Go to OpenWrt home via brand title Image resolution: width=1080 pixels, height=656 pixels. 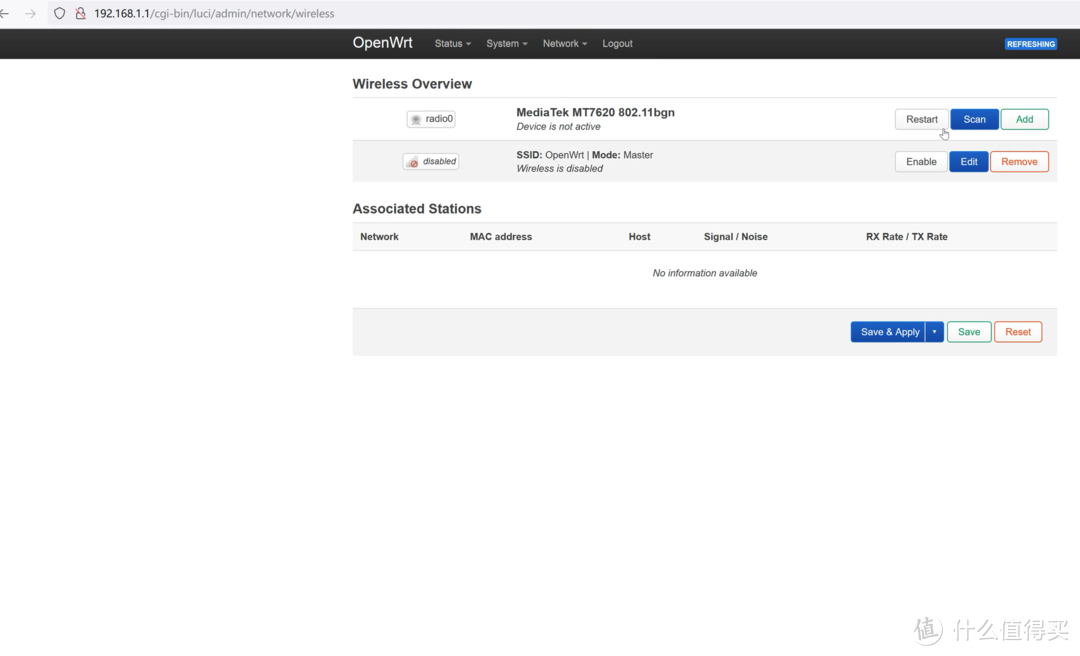(x=382, y=43)
